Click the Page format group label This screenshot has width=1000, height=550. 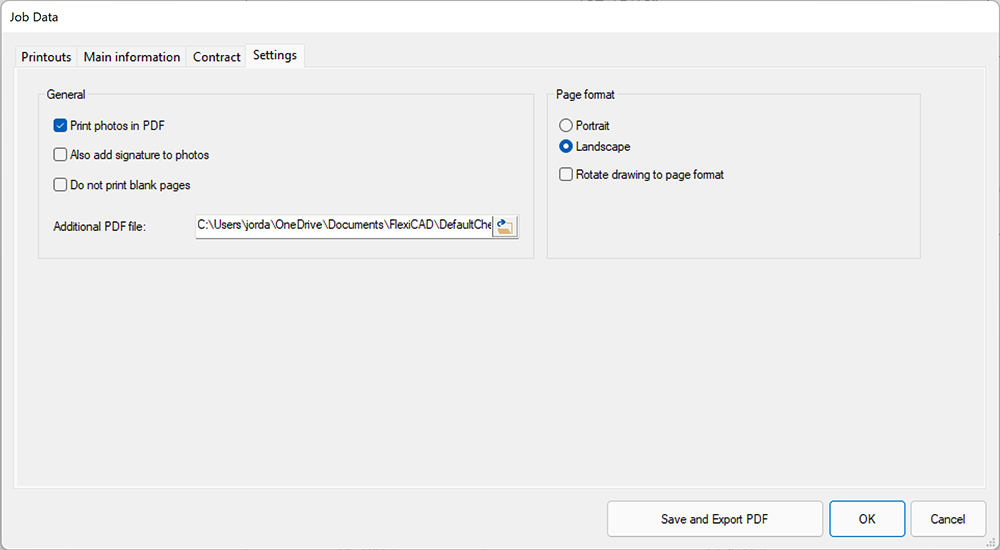585,94
